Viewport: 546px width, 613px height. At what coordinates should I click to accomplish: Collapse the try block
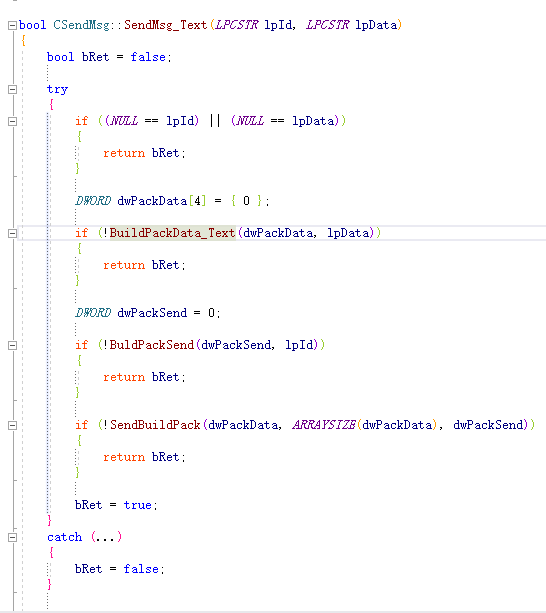[x=13, y=90]
